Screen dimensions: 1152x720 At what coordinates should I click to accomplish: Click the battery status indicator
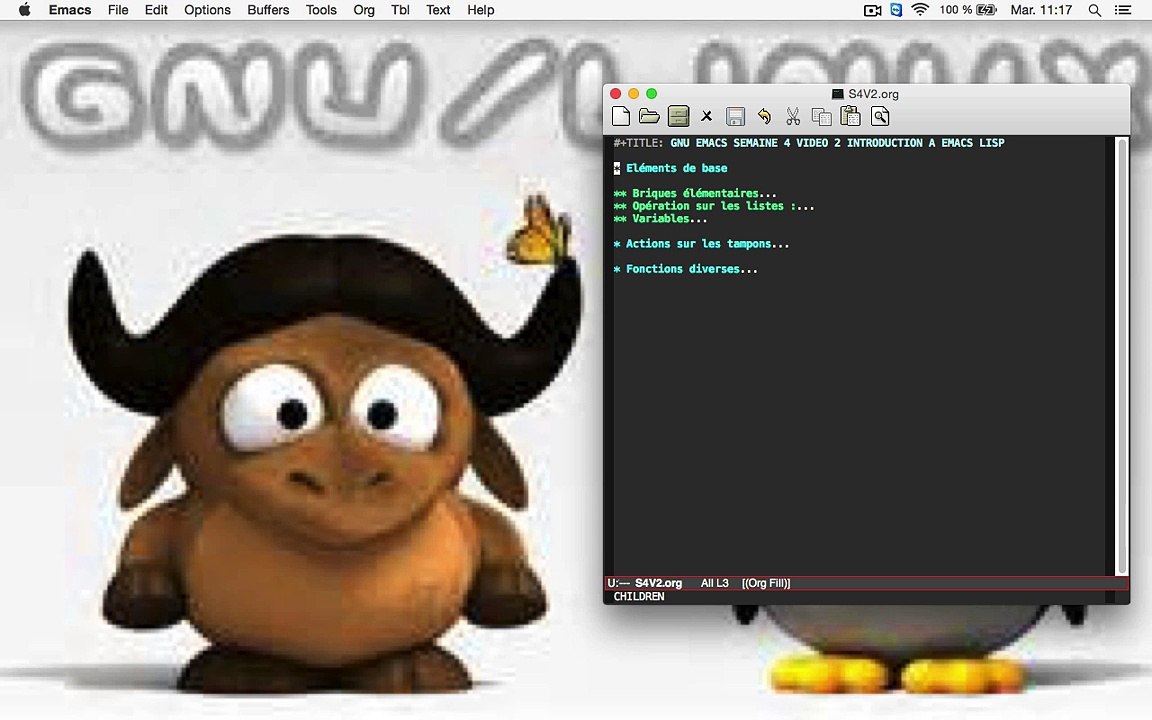tap(968, 10)
